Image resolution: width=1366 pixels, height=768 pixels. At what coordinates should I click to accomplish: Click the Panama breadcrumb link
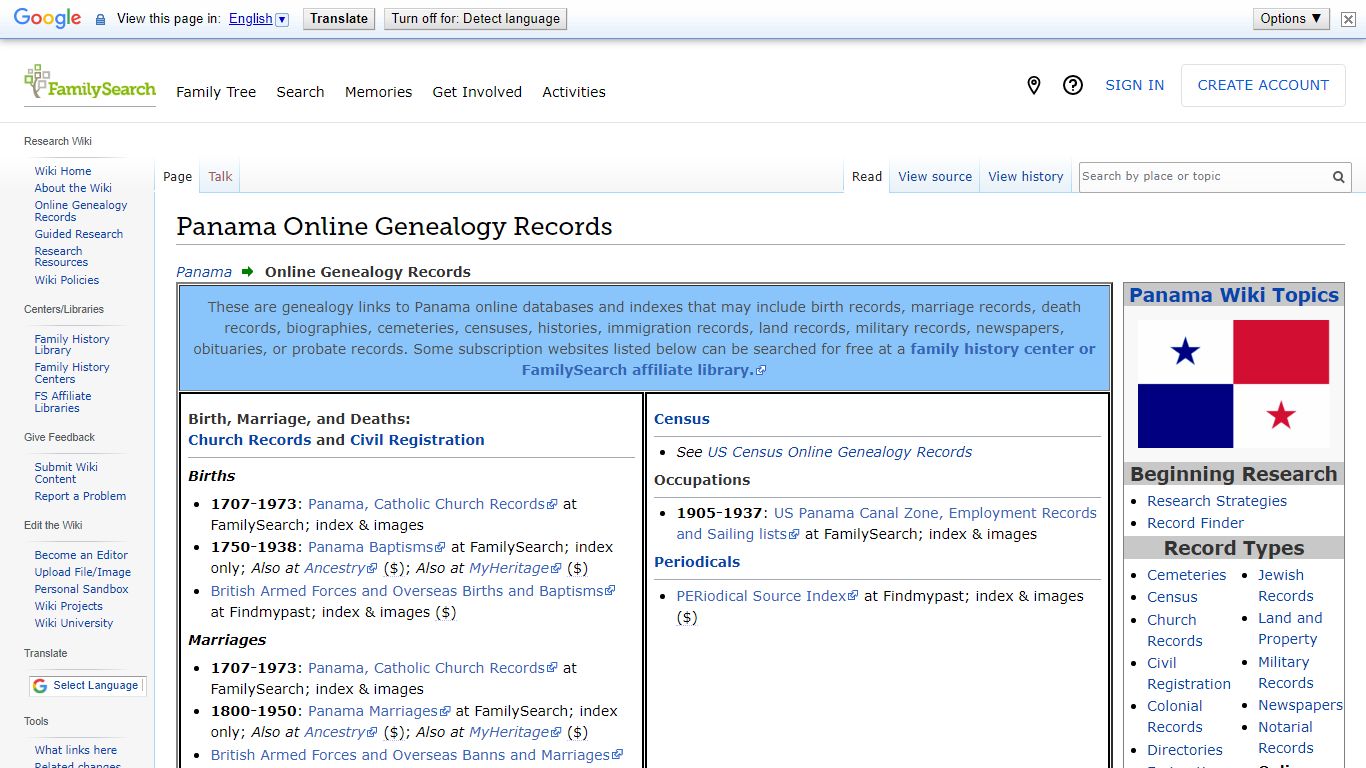pos(204,272)
